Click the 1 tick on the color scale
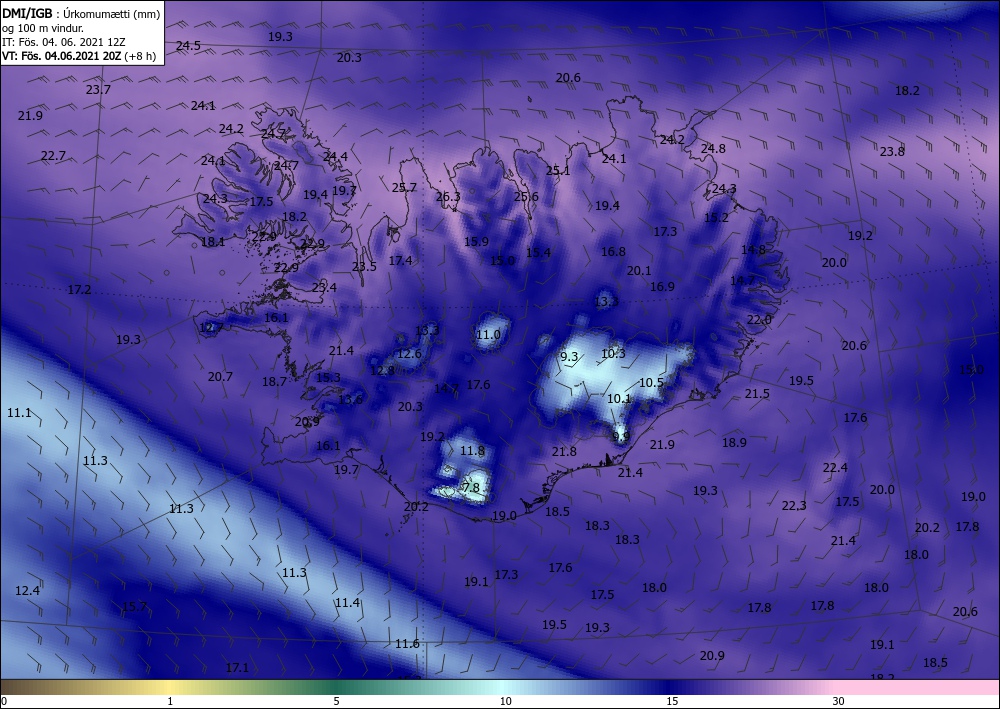Viewport: 1000px width, 709px height. point(170,702)
